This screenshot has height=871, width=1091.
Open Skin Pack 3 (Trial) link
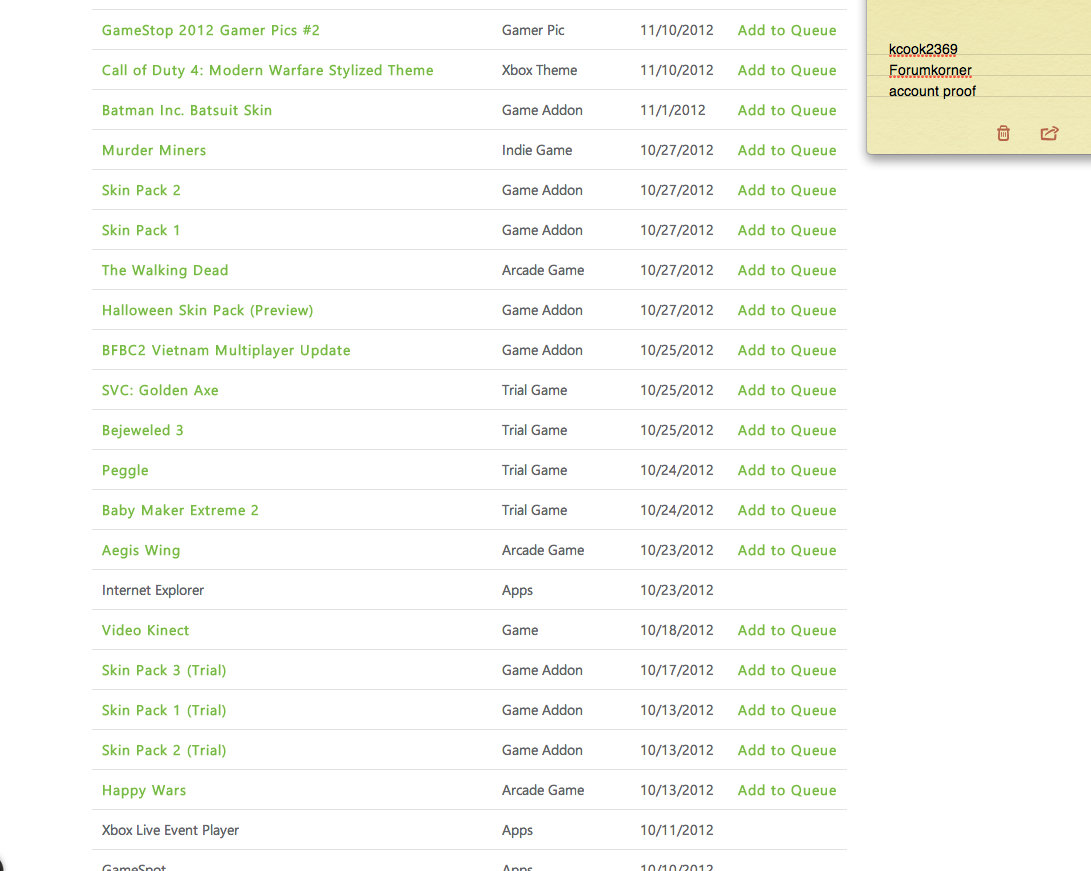coord(164,670)
